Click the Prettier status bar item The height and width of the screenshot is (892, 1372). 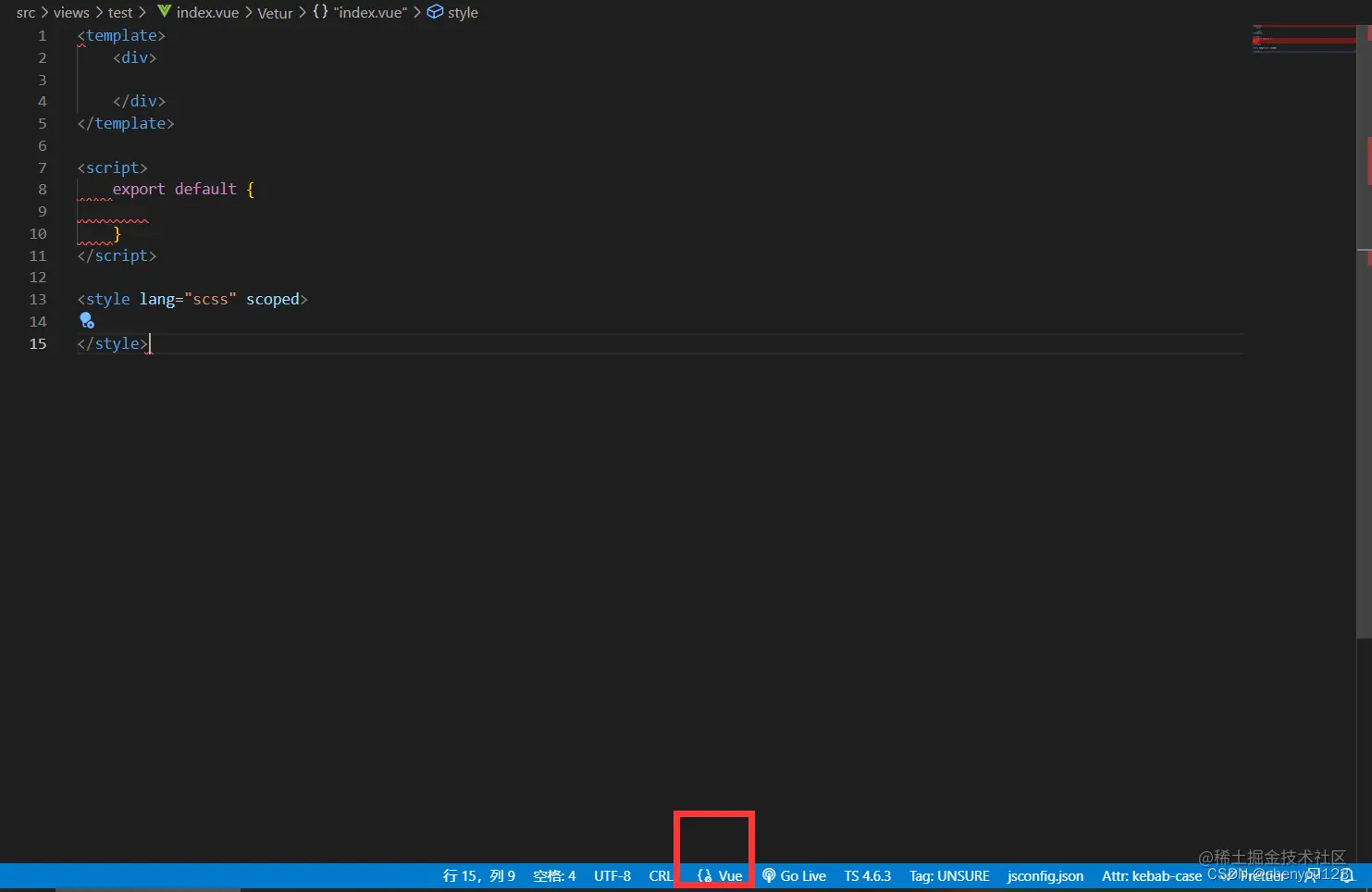coord(1254,875)
